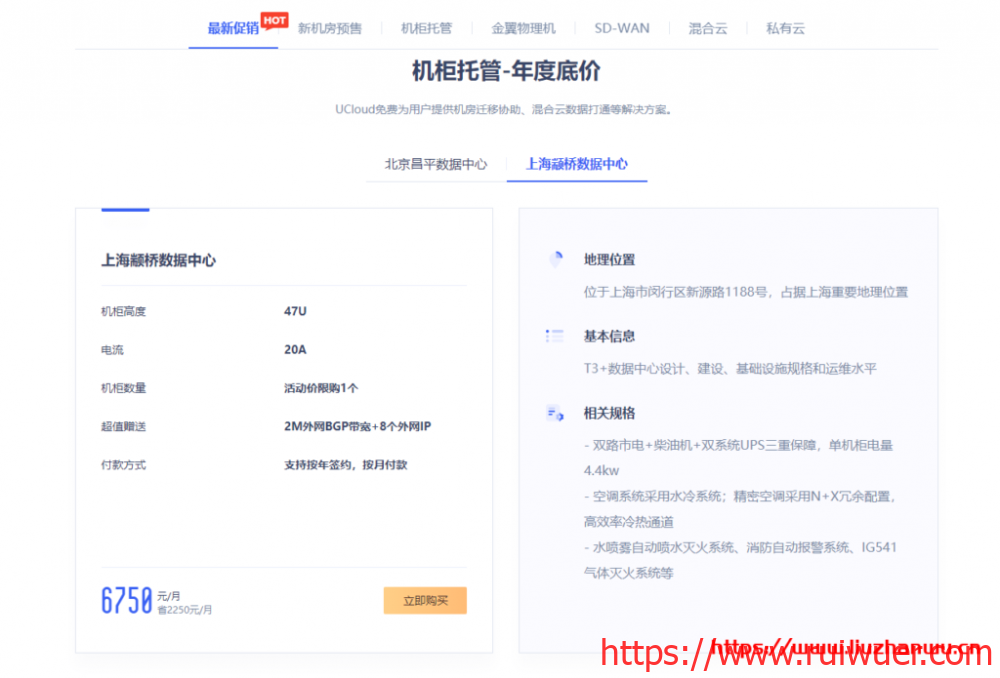Open the 最新促销 tab
Viewport: 1000px width, 678px height.
click(x=232, y=28)
